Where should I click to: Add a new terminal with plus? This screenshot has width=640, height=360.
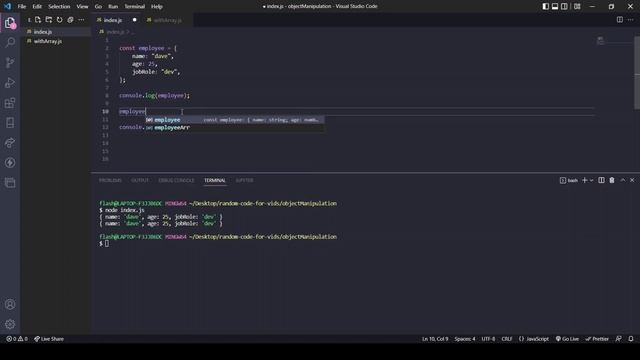[584, 180]
